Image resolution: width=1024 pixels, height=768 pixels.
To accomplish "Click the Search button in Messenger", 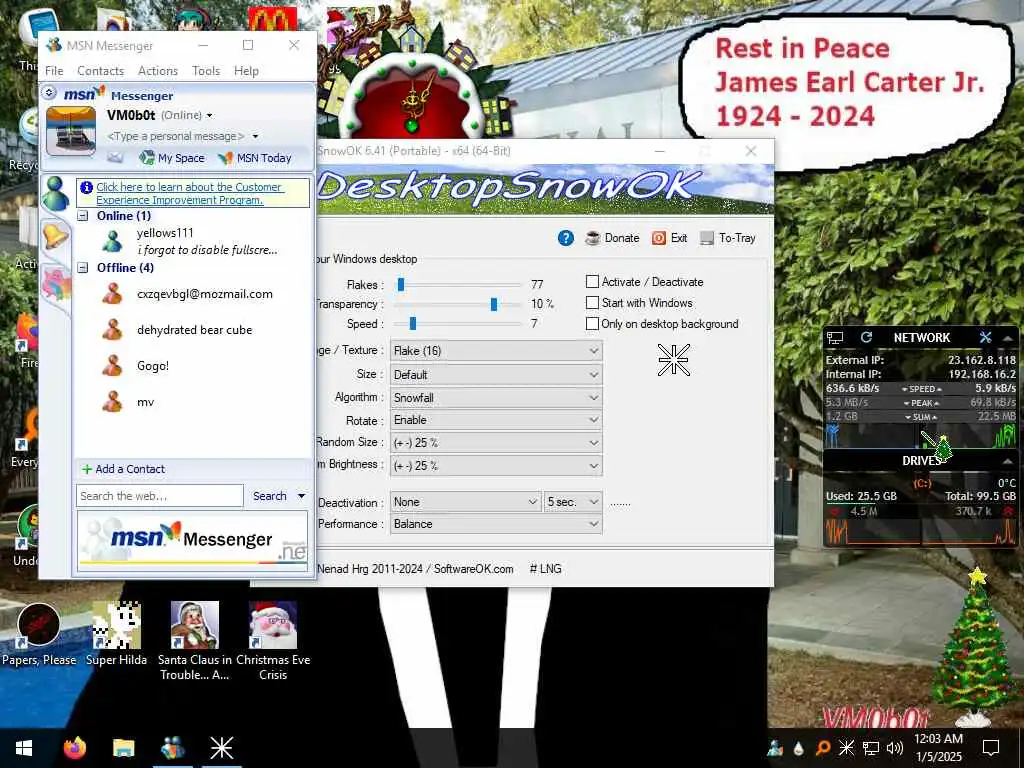I will pyautogui.click(x=270, y=496).
